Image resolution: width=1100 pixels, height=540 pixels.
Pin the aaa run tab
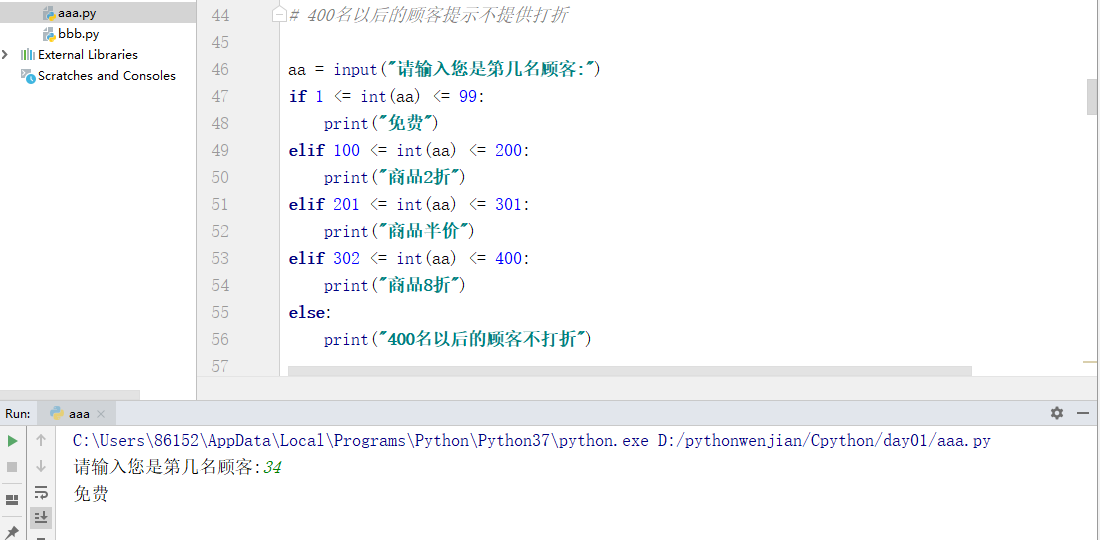[x=13, y=532]
